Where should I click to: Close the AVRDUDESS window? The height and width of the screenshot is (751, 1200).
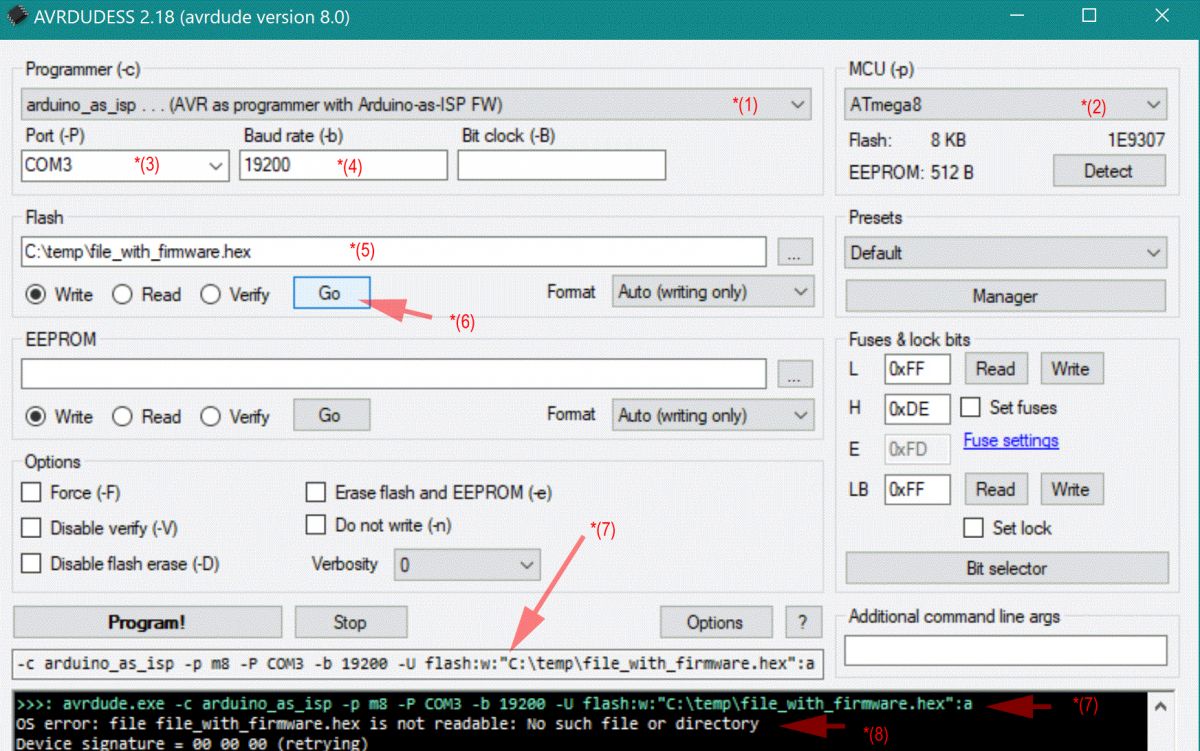[x=1161, y=17]
